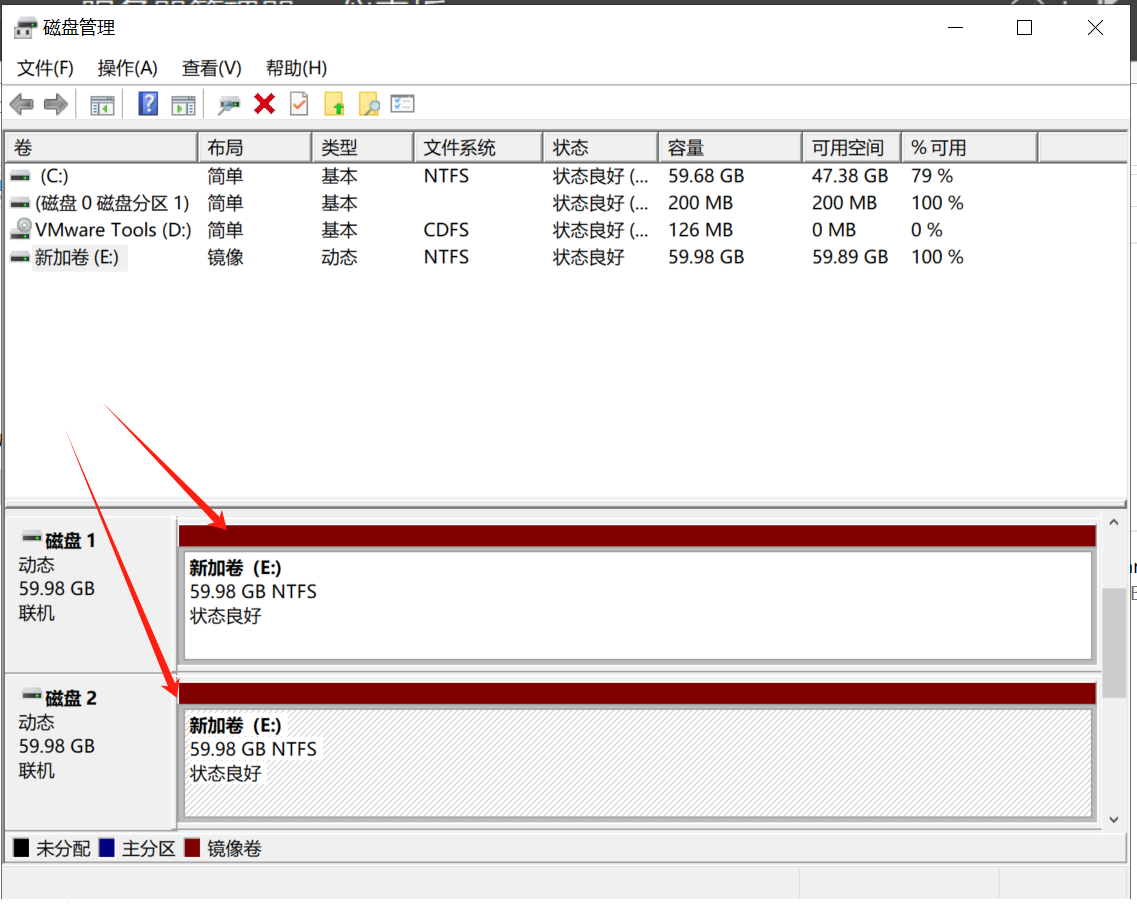Click the 磁盘 2 disk icon
This screenshot has height=904, width=1137.
31,694
